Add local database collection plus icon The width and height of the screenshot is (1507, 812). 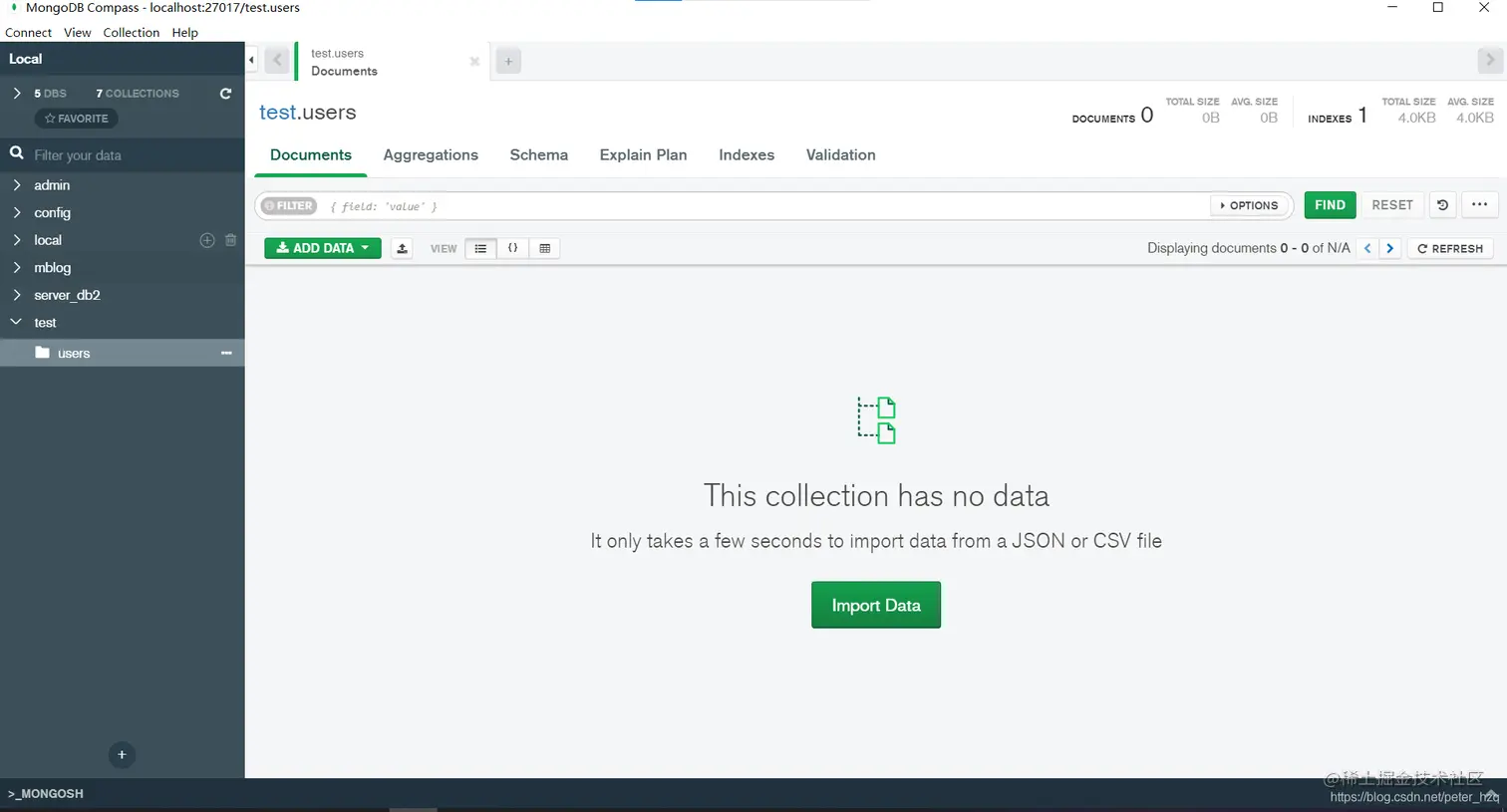click(207, 240)
